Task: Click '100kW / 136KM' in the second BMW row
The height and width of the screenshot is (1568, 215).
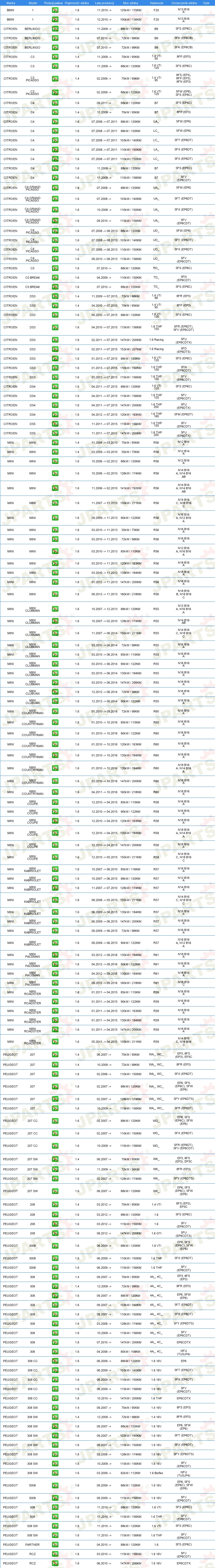Action: click(x=130, y=19)
